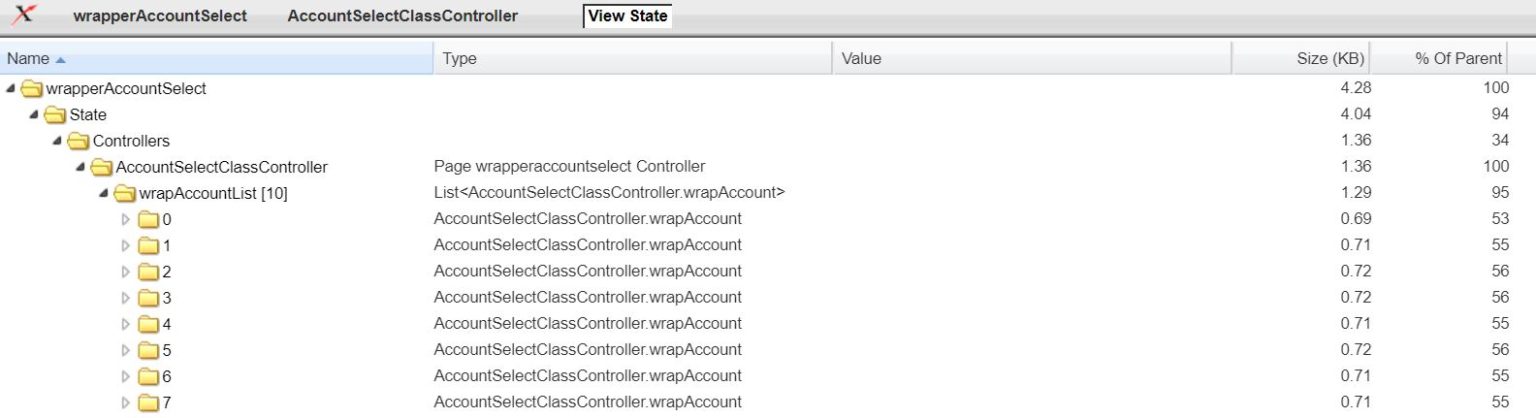
Task: Click the AccountSelectClassController folder icon
Action: click(x=101, y=167)
